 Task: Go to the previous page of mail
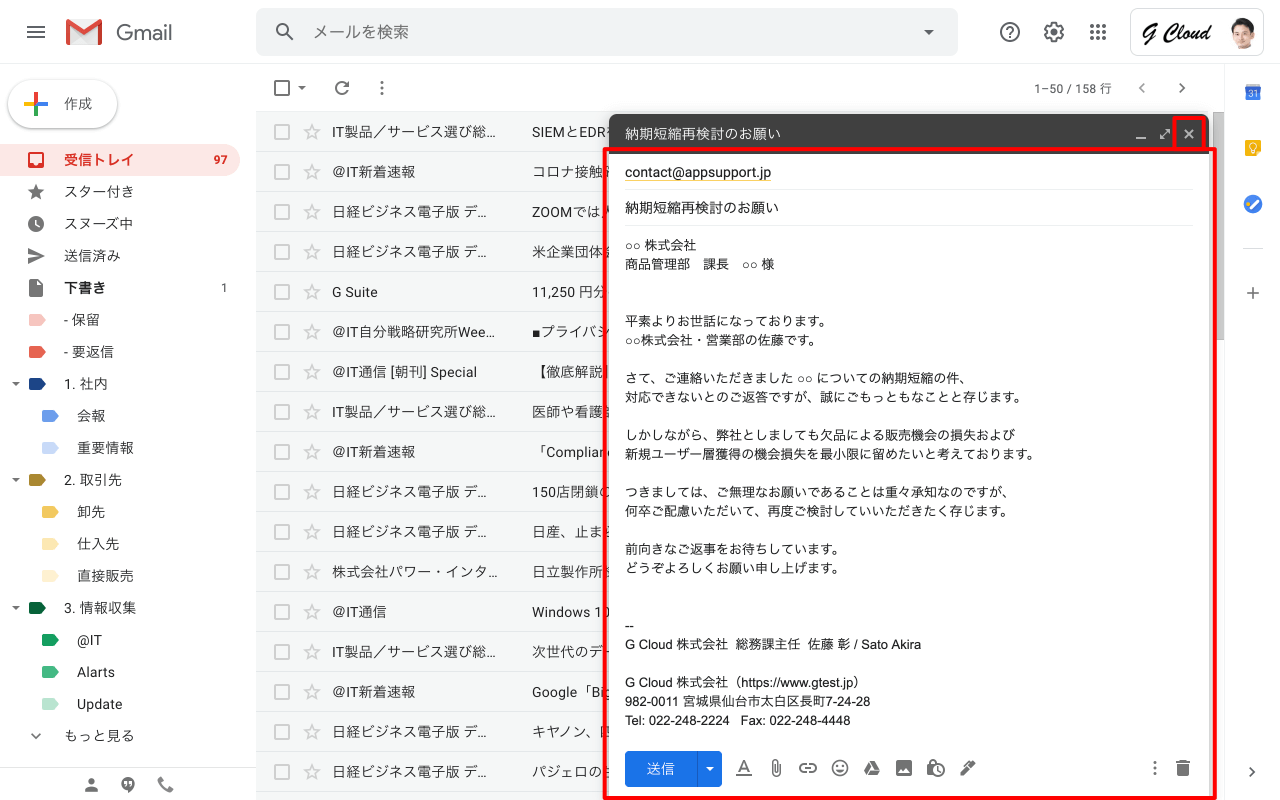pyautogui.click(x=1142, y=88)
